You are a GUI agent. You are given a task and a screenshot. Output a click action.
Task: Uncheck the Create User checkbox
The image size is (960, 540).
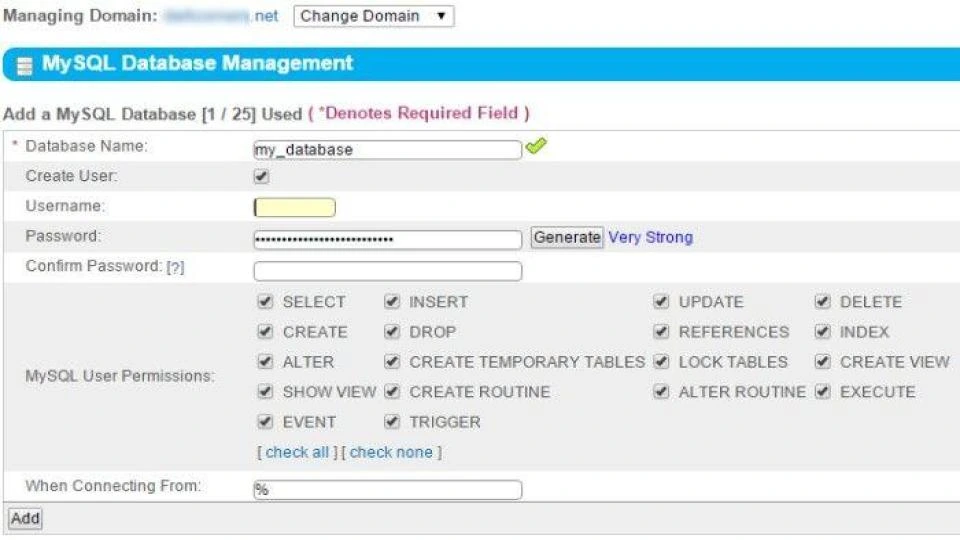click(x=262, y=177)
